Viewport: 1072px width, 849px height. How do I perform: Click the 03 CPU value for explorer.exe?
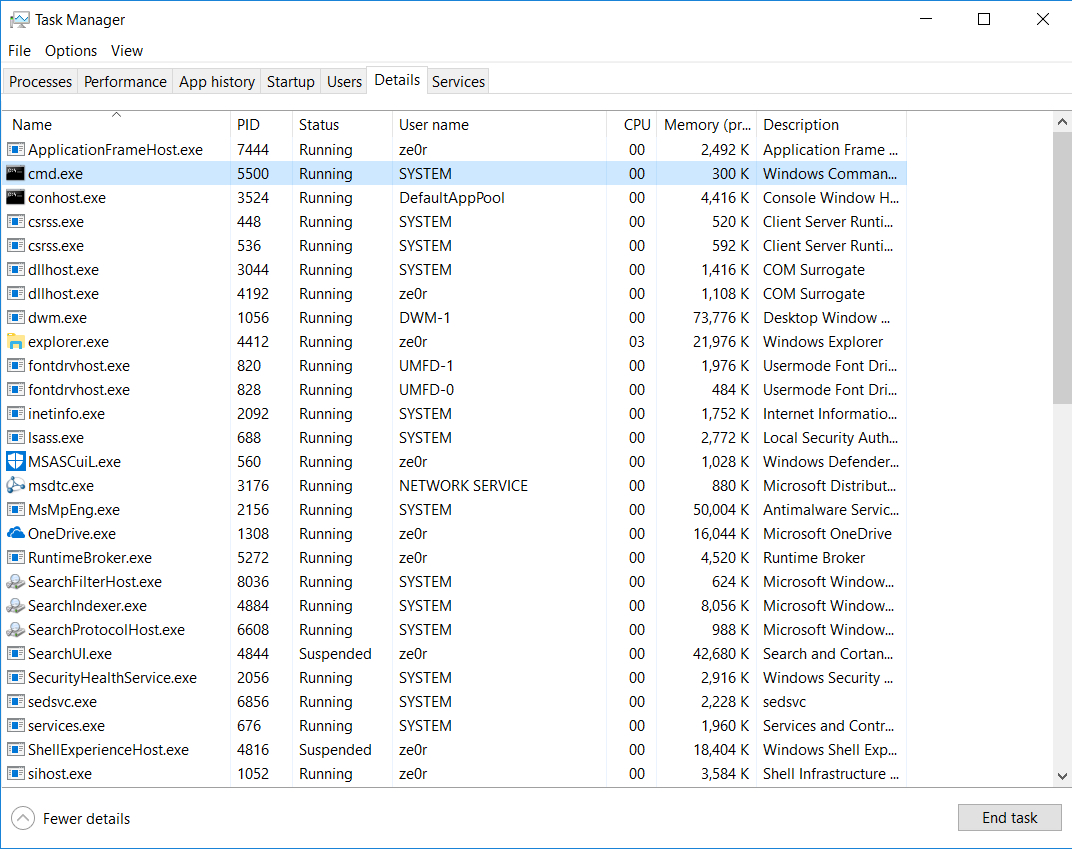pos(636,342)
